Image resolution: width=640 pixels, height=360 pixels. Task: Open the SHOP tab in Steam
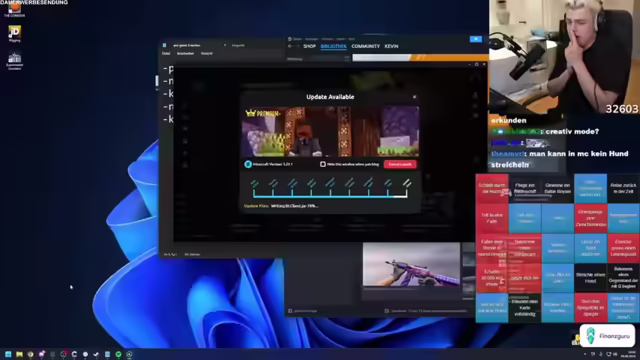[x=309, y=47]
